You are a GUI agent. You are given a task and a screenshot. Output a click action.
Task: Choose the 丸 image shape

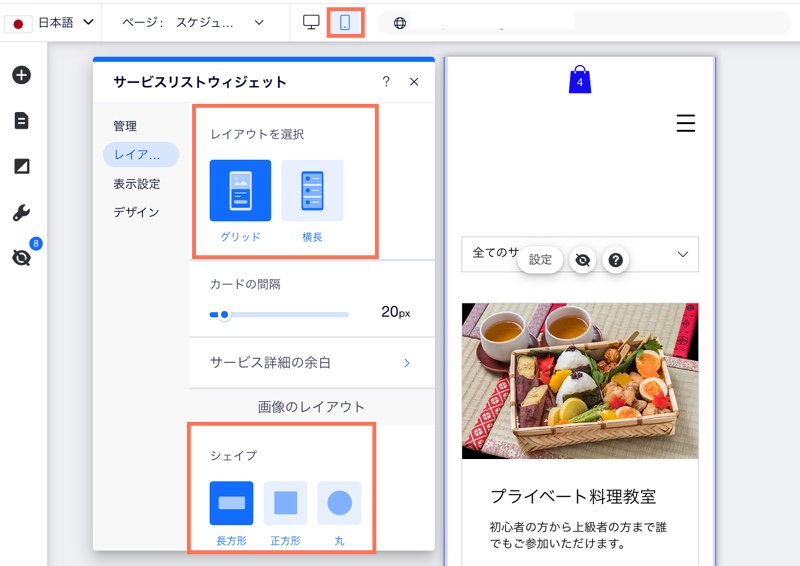pyautogui.click(x=339, y=503)
